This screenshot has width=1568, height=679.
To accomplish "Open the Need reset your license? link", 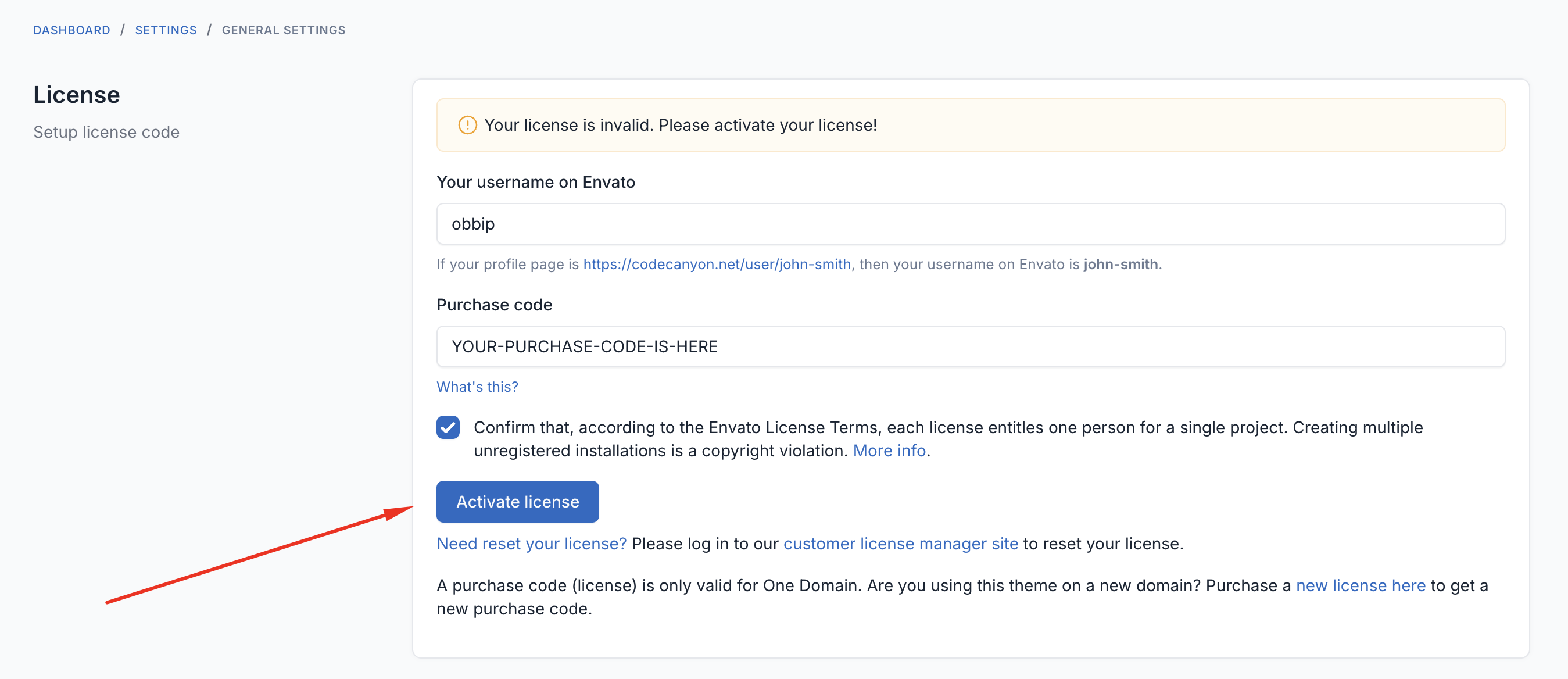I will pyautogui.click(x=531, y=543).
